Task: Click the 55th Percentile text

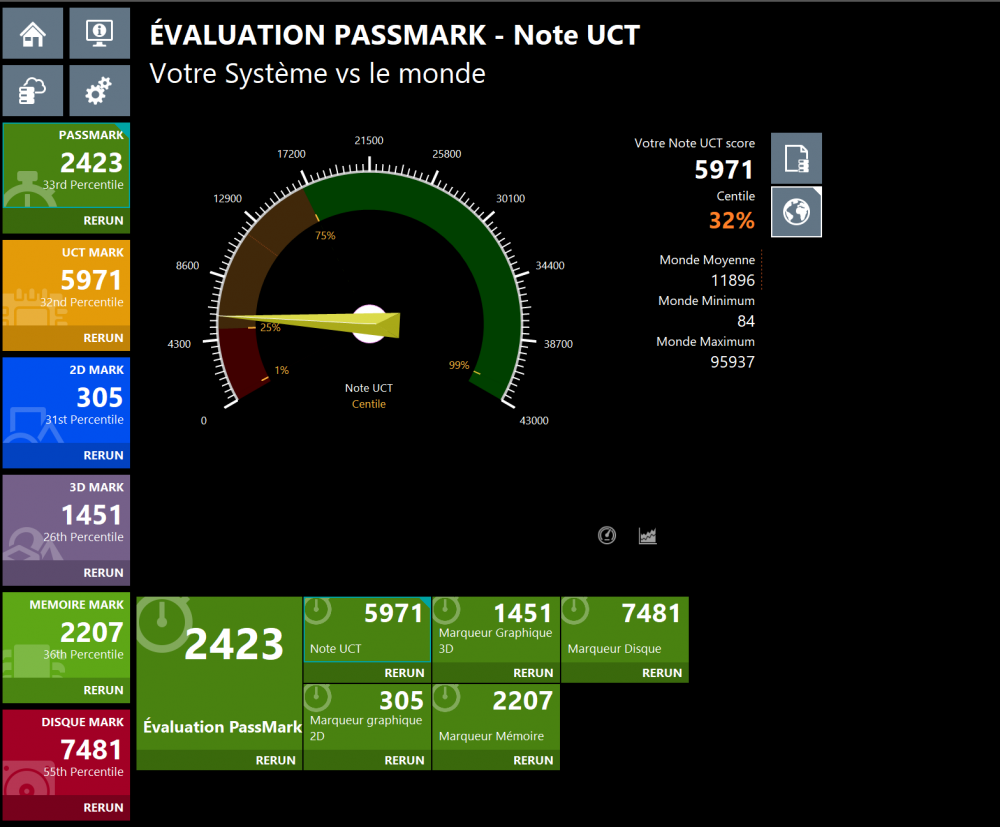Action: 83,772
